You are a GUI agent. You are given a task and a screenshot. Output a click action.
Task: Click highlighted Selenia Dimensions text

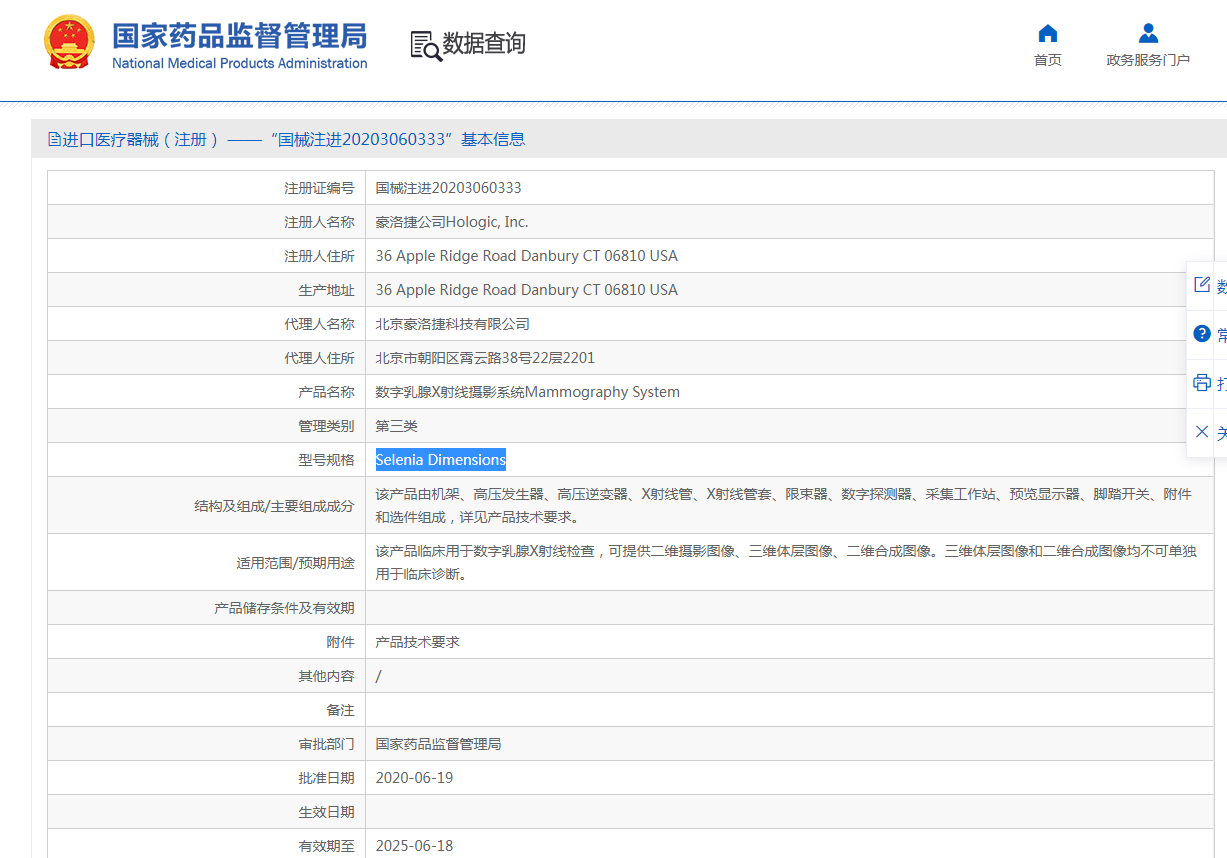click(441, 460)
